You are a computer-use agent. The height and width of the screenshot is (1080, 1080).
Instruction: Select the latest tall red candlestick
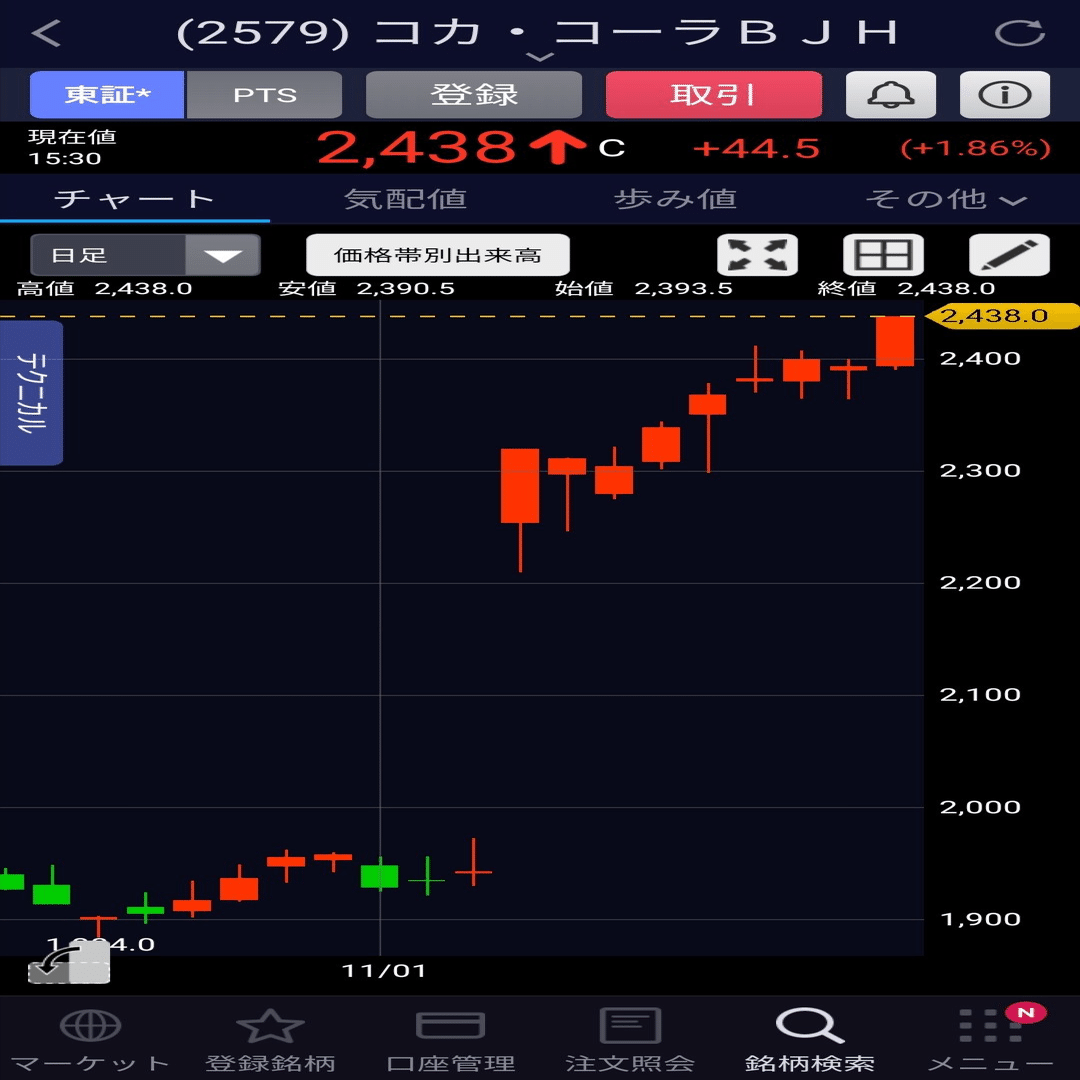coord(895,342)
